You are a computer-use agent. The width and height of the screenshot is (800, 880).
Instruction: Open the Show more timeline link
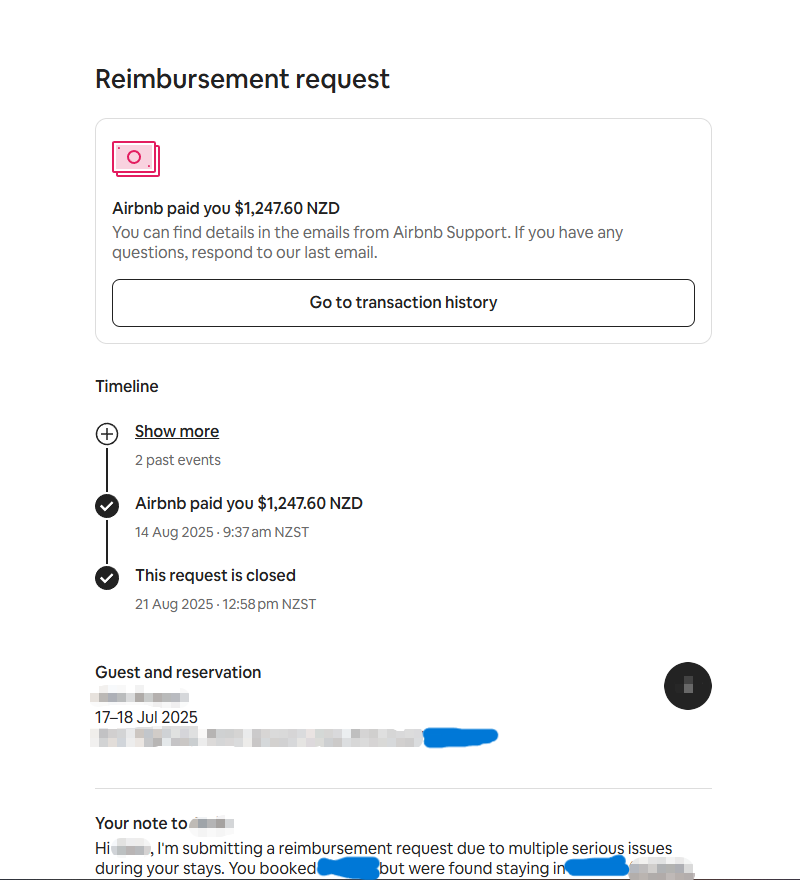coord(177,431)
